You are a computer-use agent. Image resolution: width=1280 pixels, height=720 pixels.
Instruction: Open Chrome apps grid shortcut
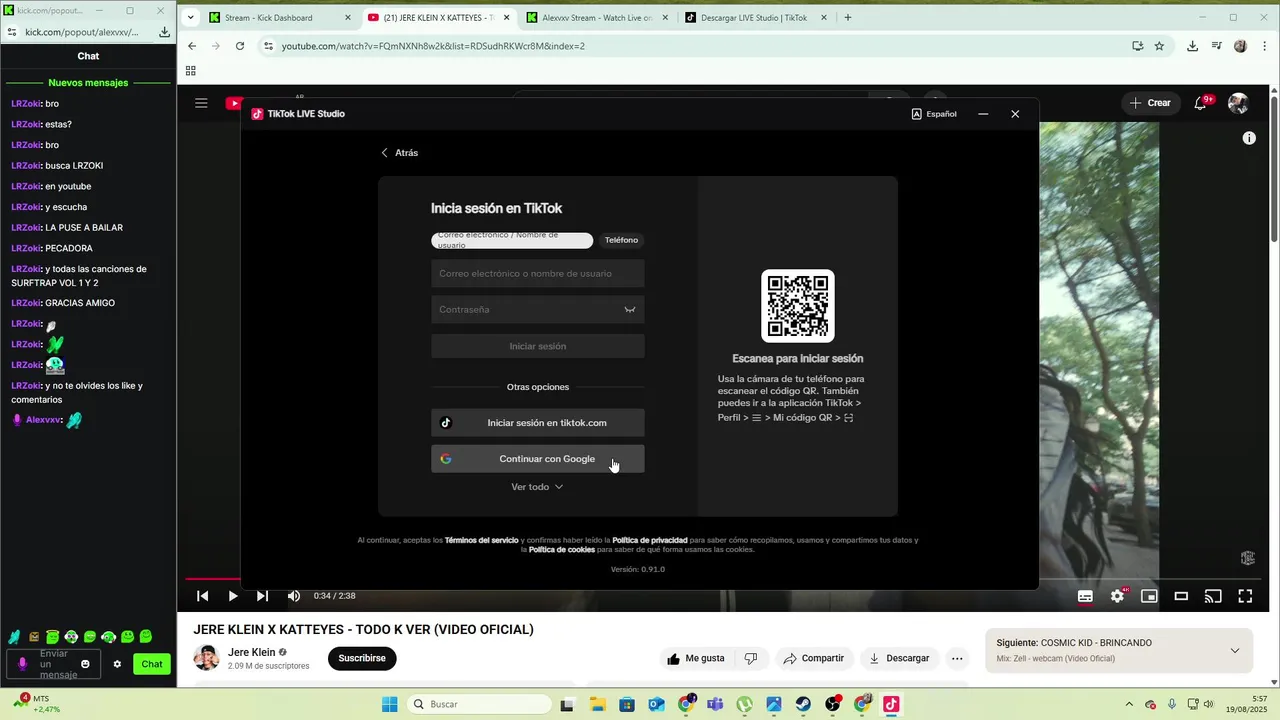190,71
